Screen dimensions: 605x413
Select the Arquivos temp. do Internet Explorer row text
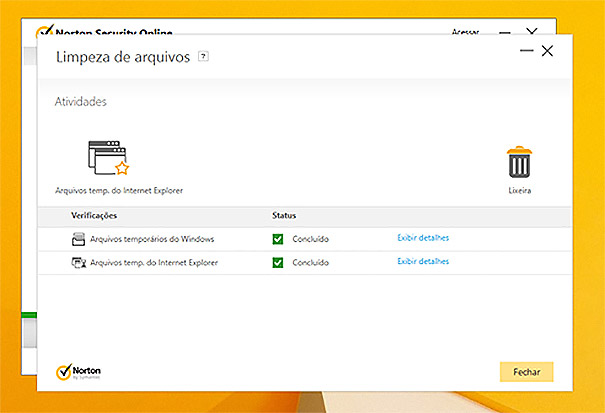pyautogui.click(x=154, y=262)
